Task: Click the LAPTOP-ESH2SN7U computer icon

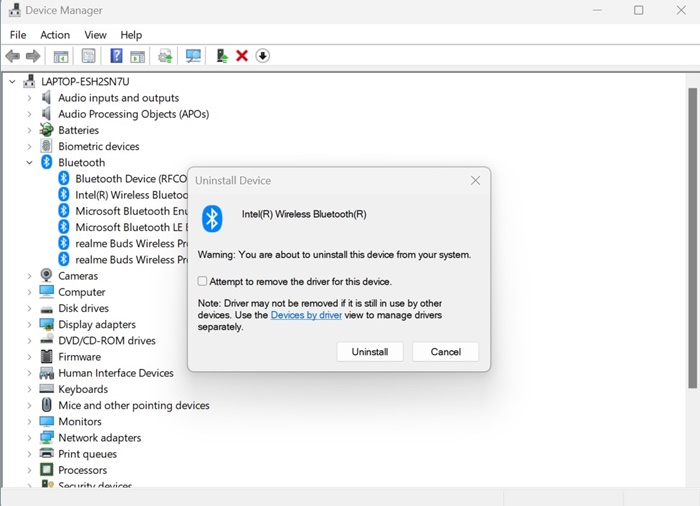Action: pyautogui.click(x=29, y=81)
